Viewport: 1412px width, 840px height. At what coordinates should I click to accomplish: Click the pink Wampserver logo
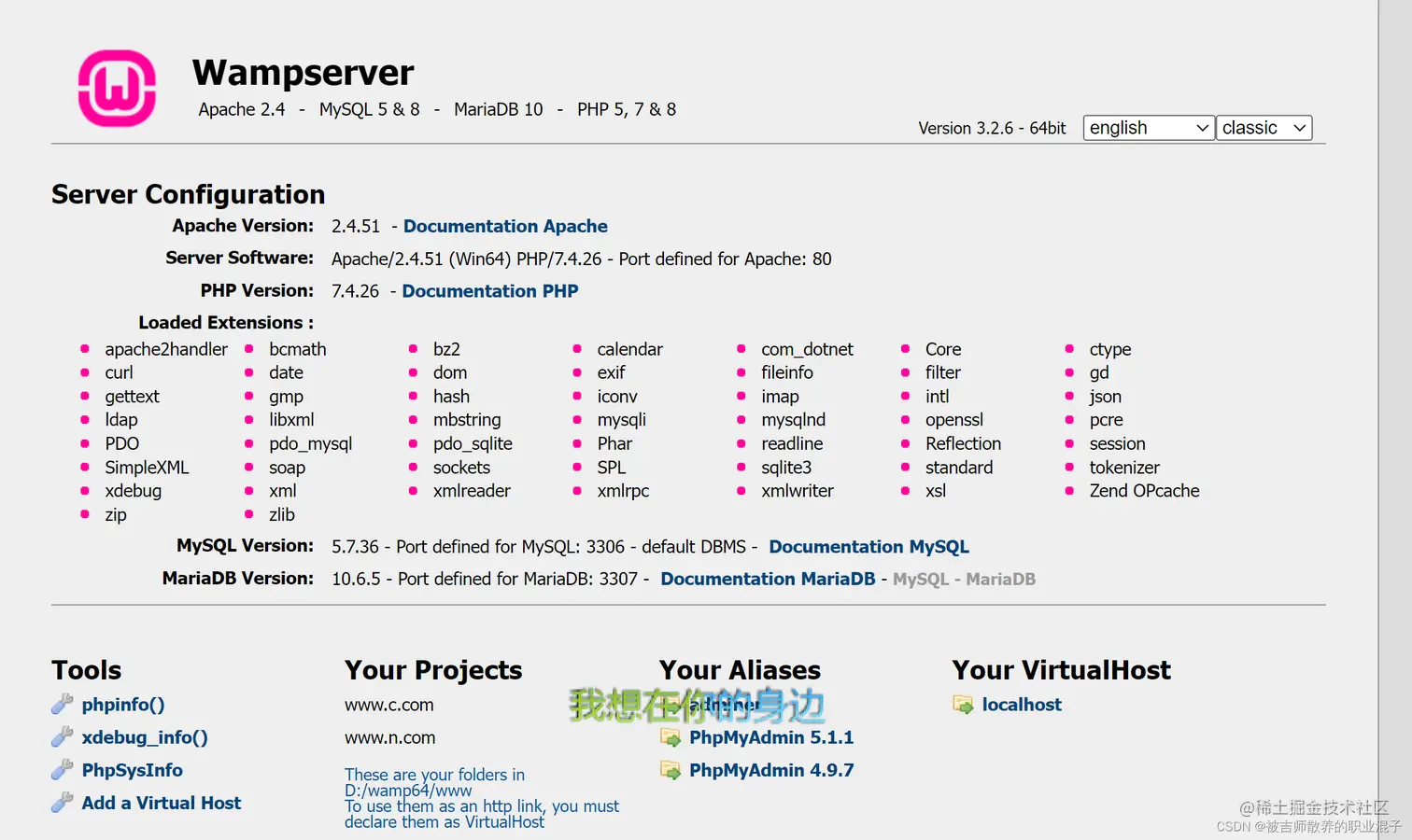pos(117,89)
